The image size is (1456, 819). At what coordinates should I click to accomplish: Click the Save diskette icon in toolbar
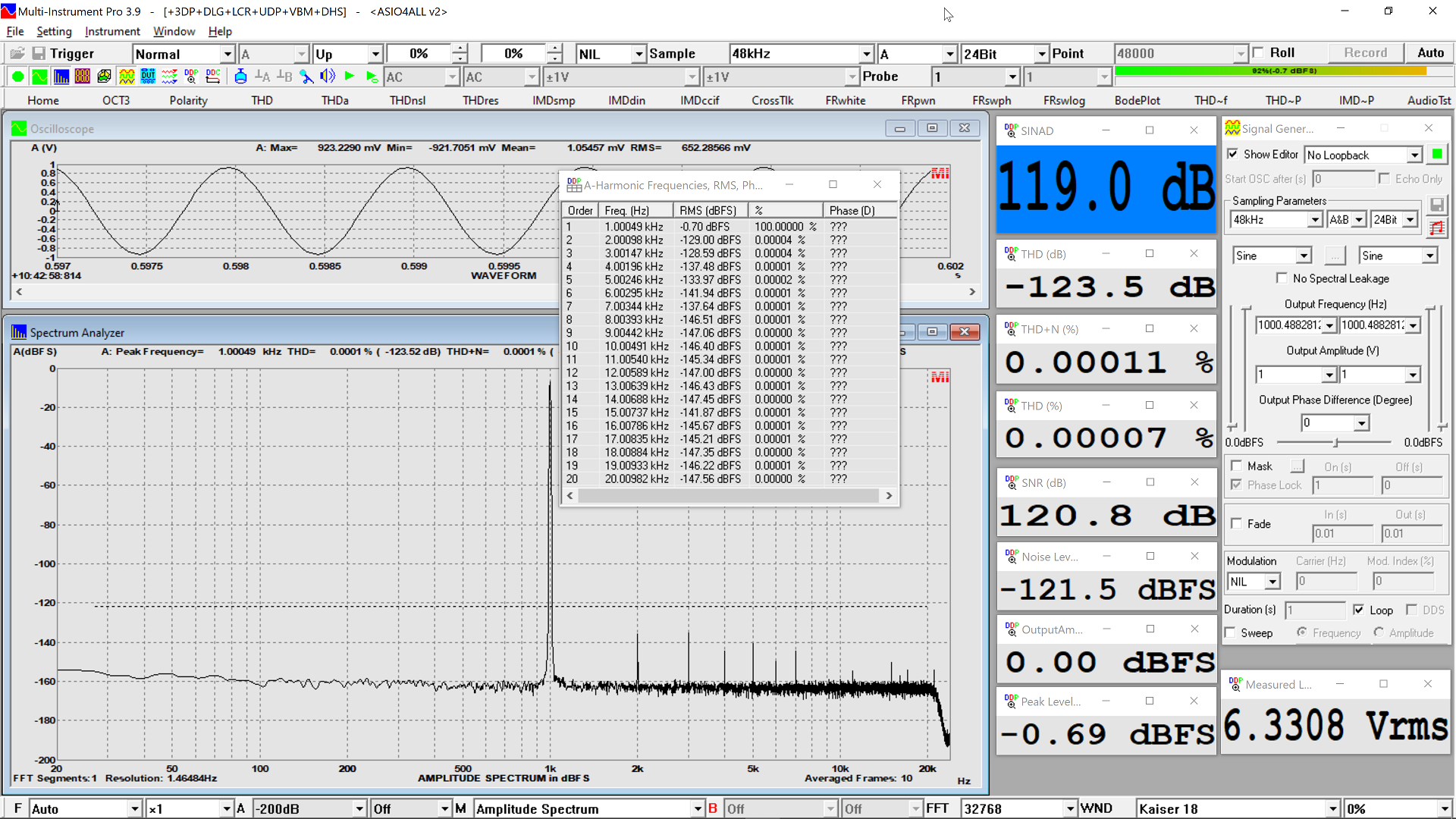point(39,53)
